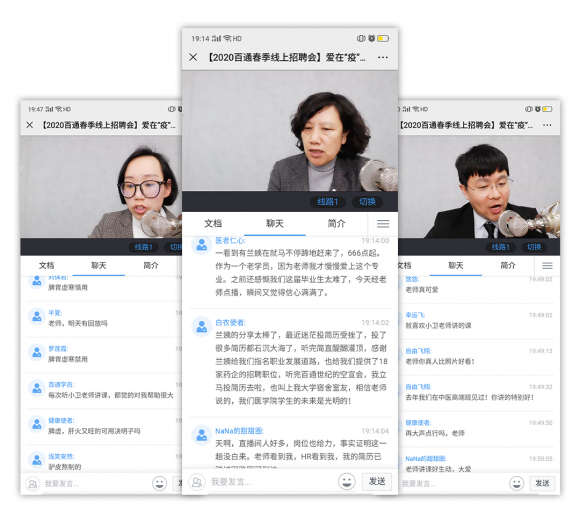
Task: Tap left phone's video of woman with glasses
Action: 101,187
